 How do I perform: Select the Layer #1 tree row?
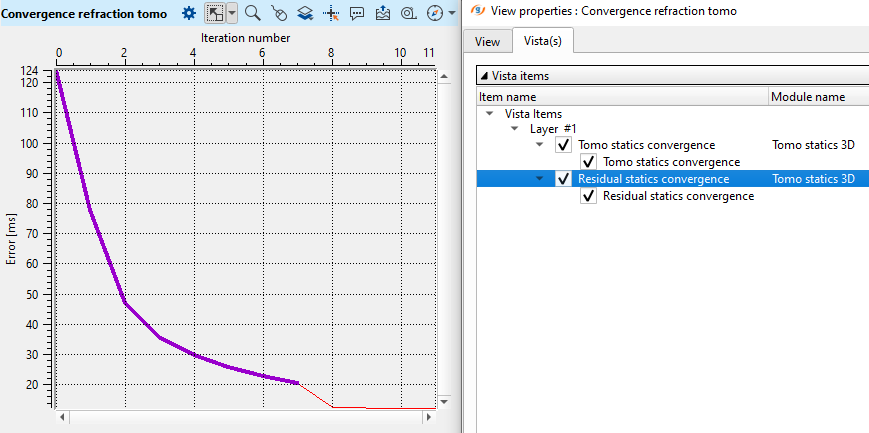pos(553,129)
